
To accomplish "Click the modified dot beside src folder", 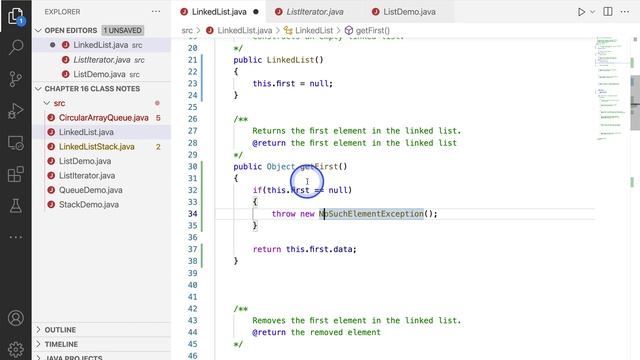I will pos(157,103).
